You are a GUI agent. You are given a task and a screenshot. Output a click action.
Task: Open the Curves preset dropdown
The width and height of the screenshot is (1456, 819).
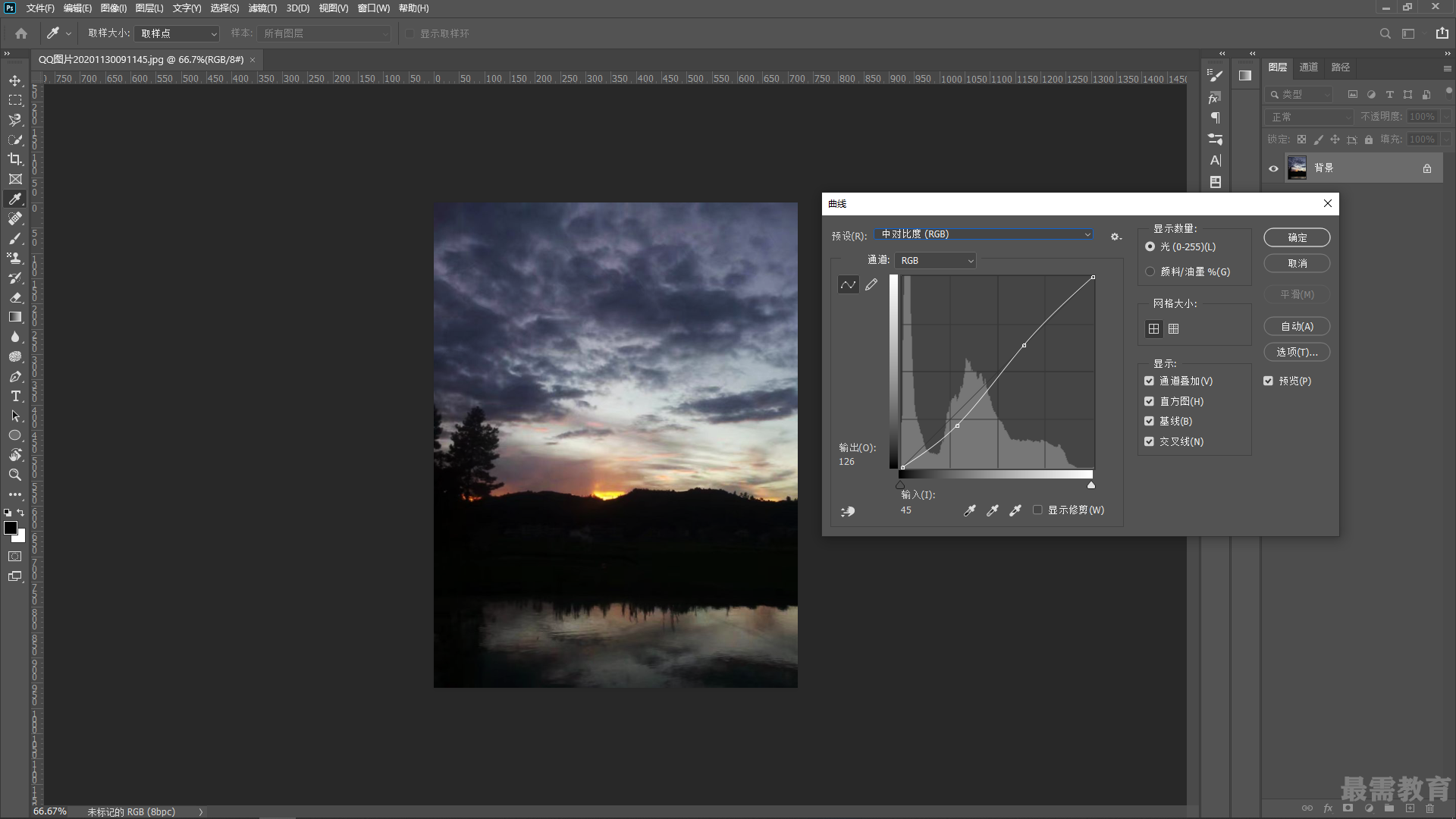pos(984,234)
